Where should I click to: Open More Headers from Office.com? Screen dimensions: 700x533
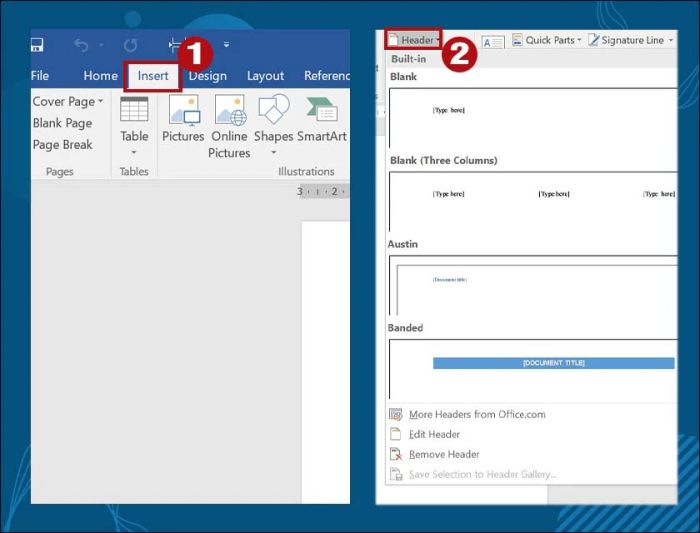pos(476,414)
